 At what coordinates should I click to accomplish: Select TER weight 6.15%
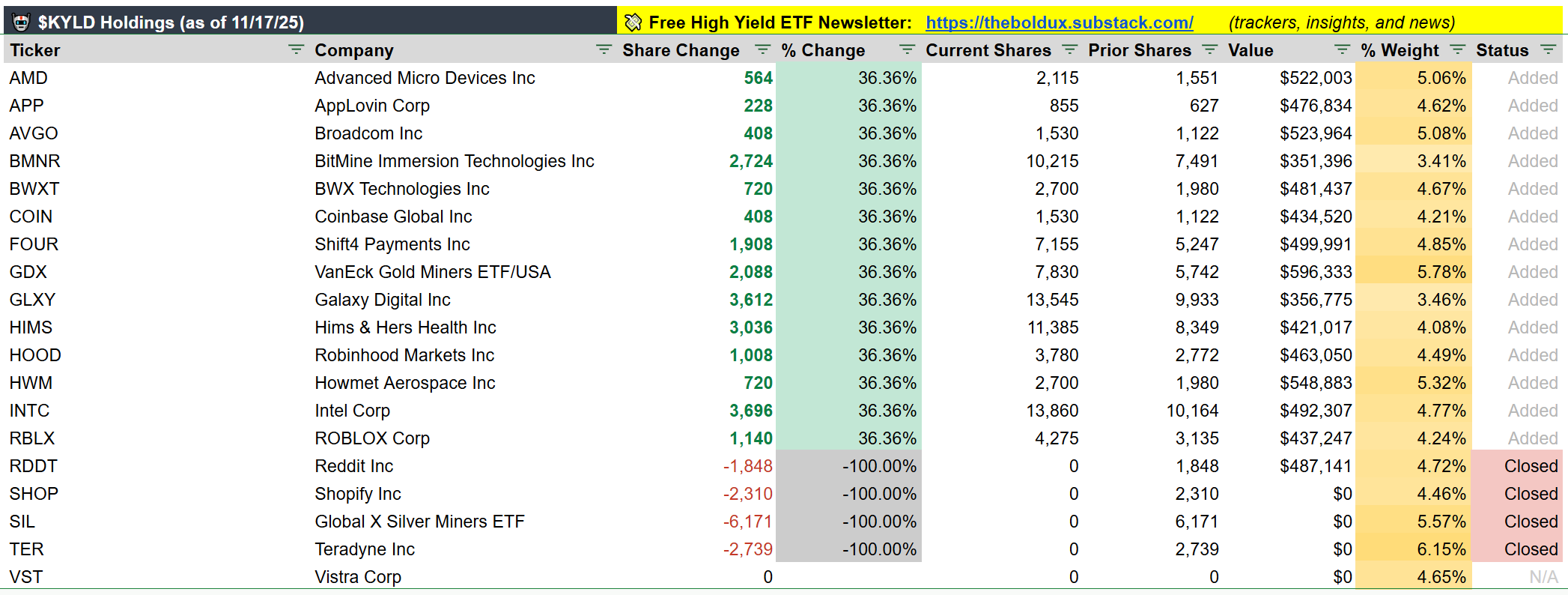click(1414, 549)
